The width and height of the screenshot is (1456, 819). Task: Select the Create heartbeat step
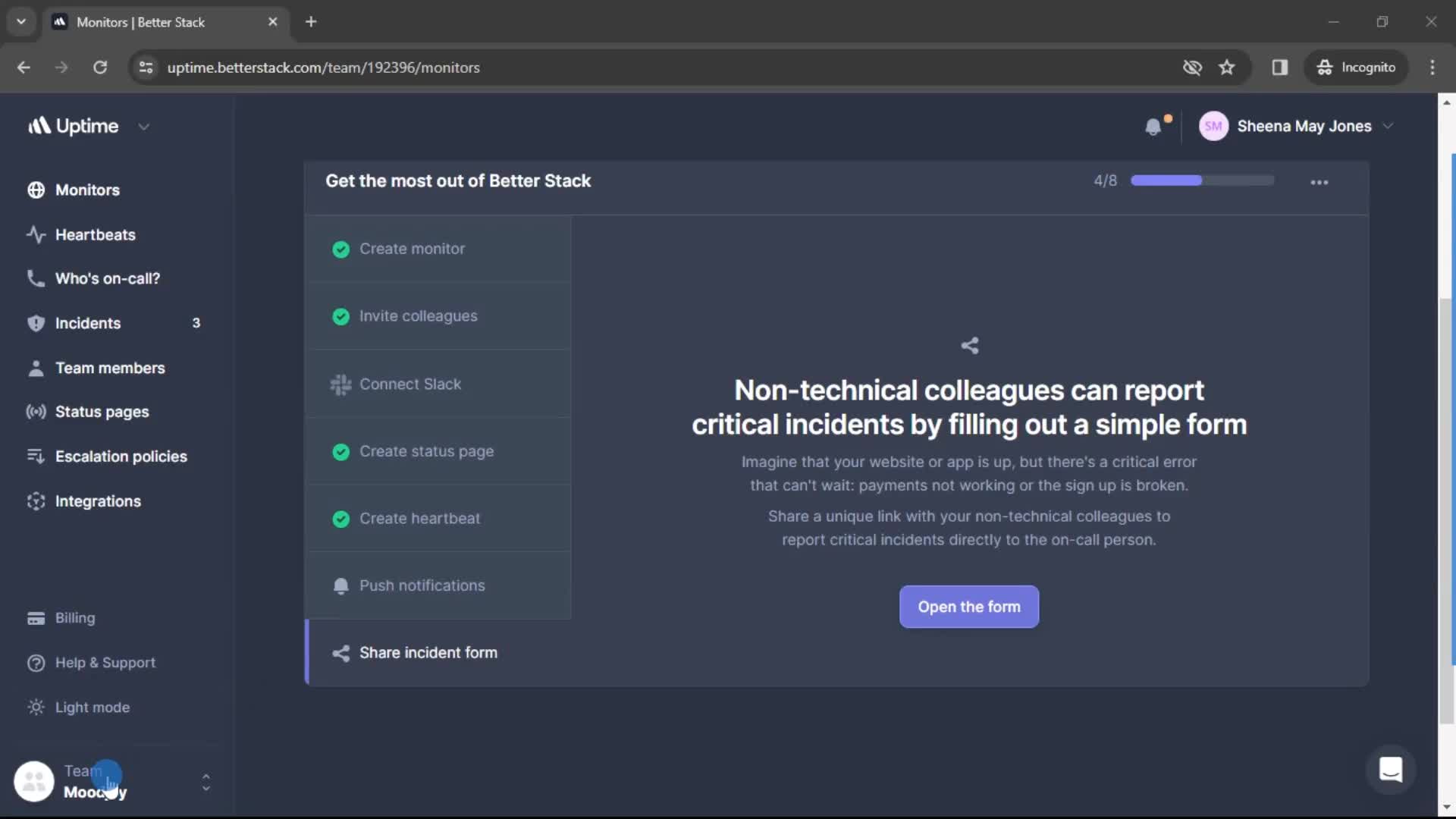coord(438,519)
